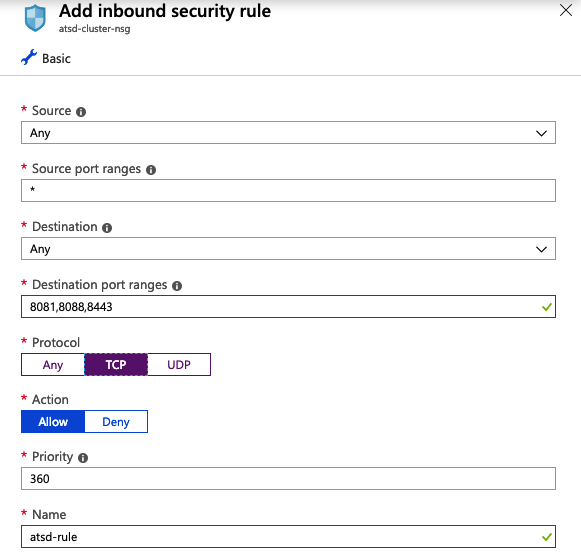Click the Priority info icon
This screenshot has width=581, height=559.
coord(83,458)
